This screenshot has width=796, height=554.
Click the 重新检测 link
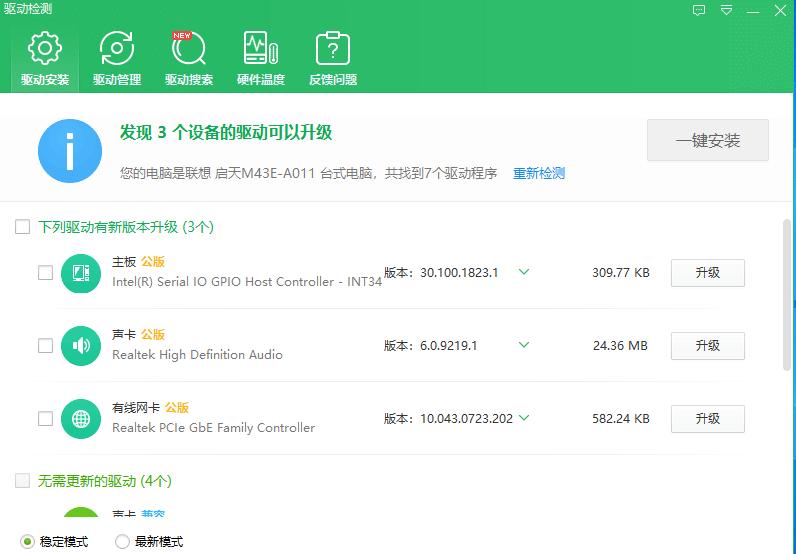[x=539, y=174]
